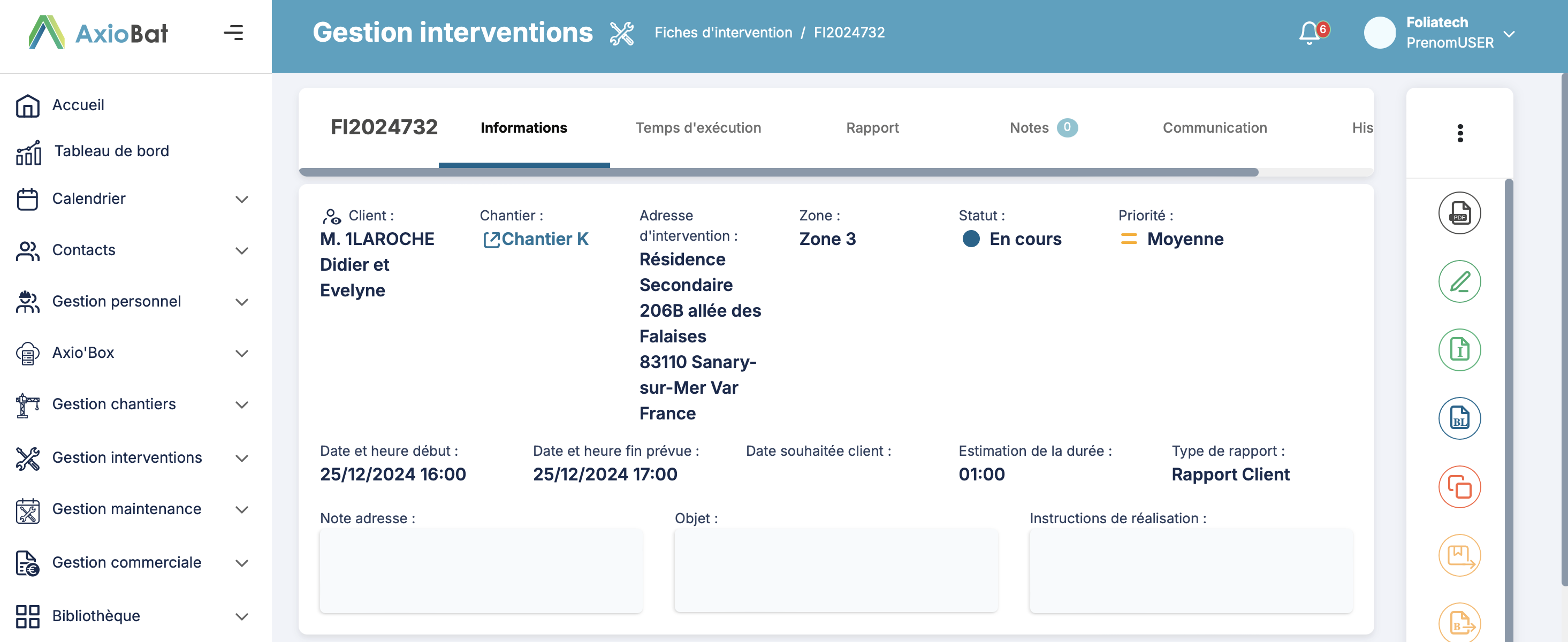Image resolution: width=1568 pixels, height=642 pixels.
Task: Expand the Gestion commerciale submenu
Action: pyautogui.click(x=242, y=563)
